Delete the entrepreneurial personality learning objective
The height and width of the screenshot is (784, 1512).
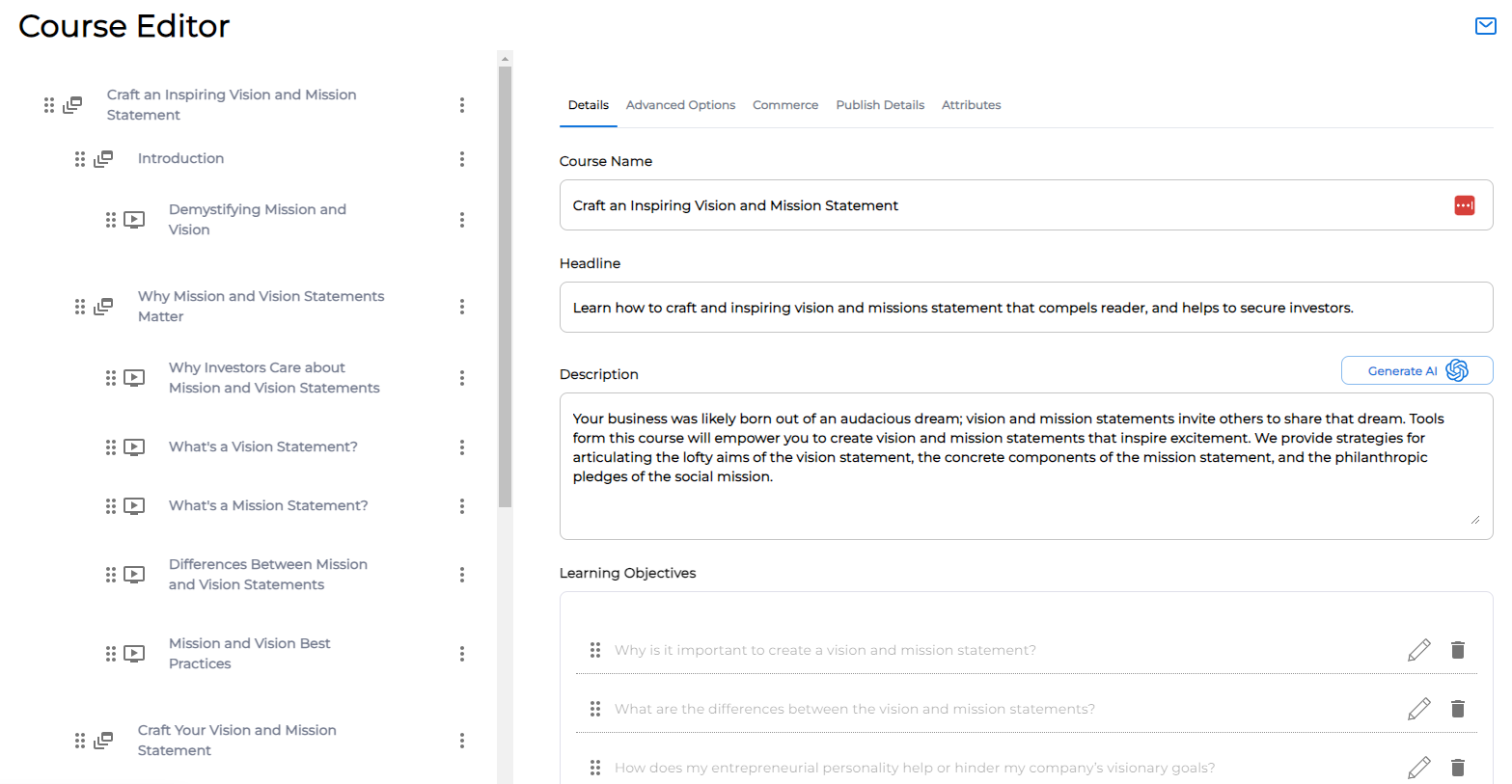pos(1457,768)
